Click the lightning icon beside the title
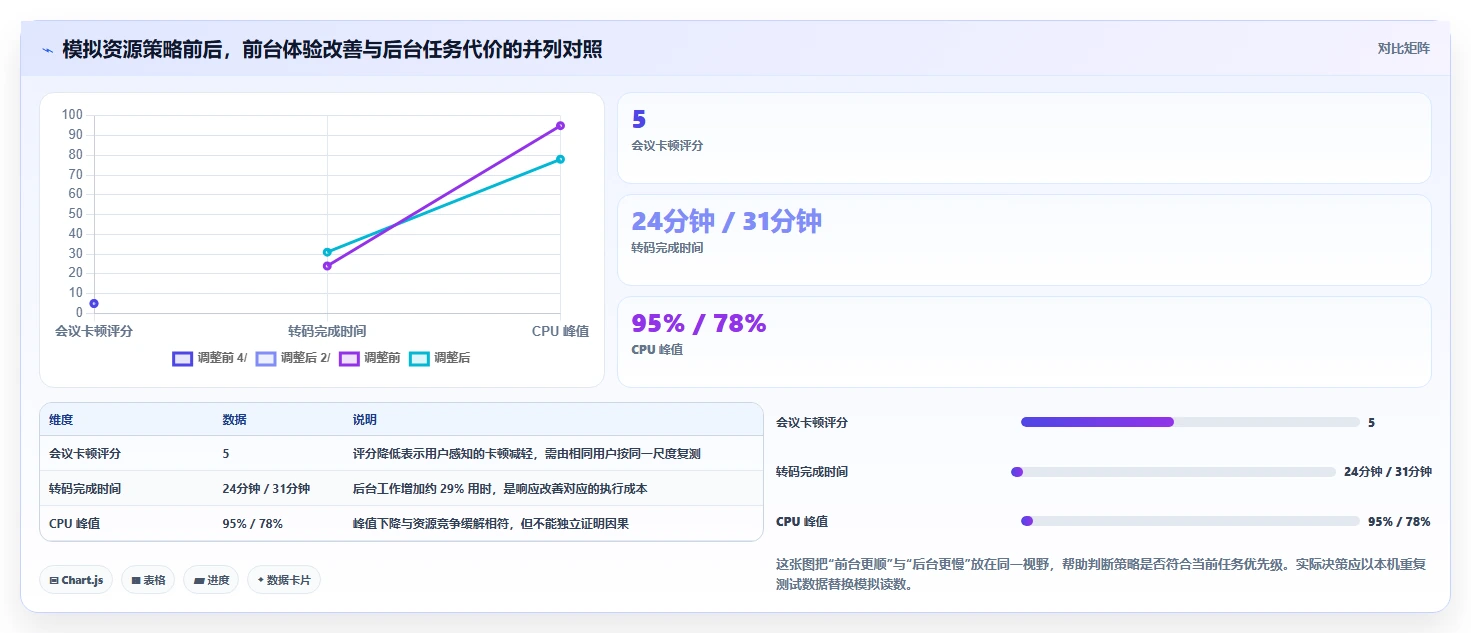Screen dimensions: 1471x633 [47, 49]
